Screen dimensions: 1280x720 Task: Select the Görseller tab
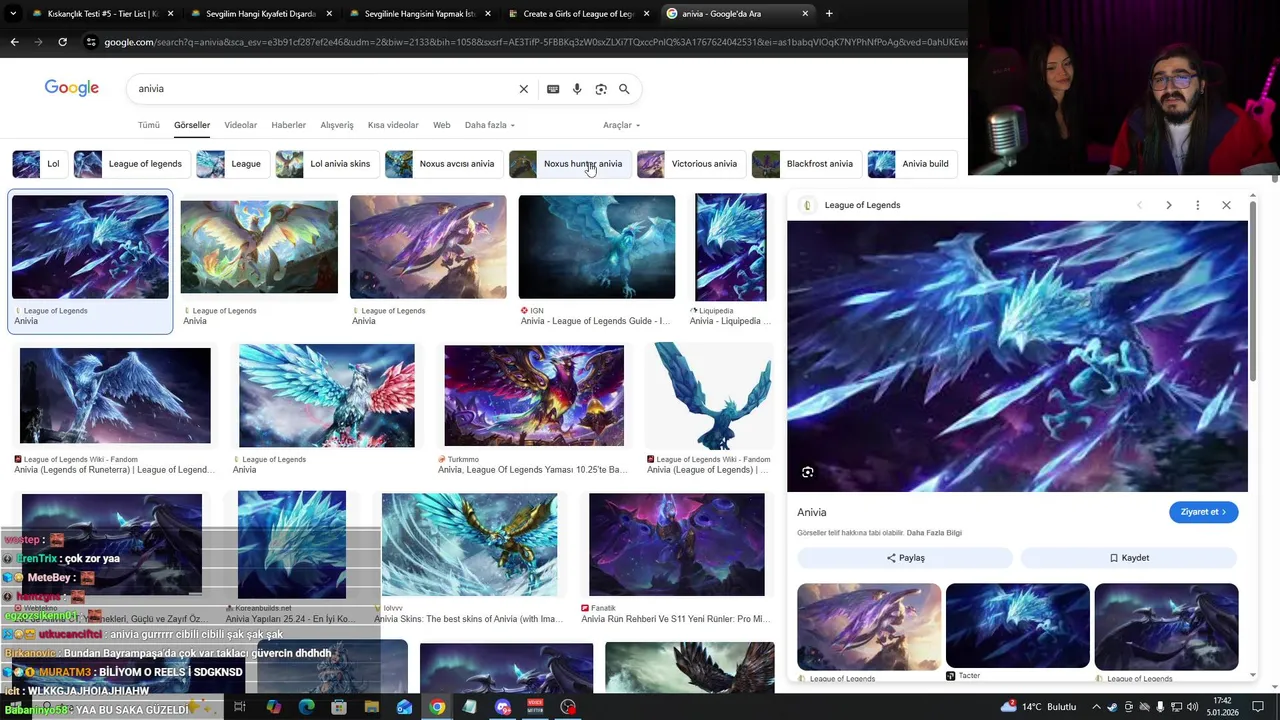[x=192, y=125]
